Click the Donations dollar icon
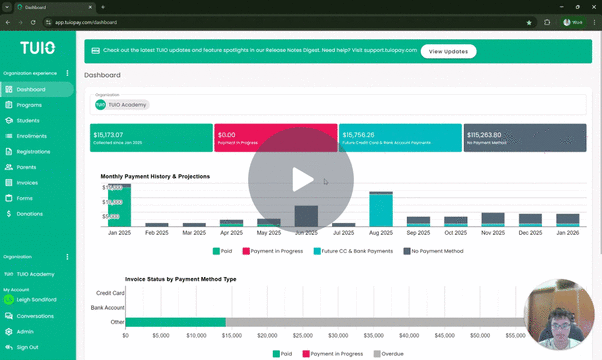 pyautogui.click(x=9, y=214)
